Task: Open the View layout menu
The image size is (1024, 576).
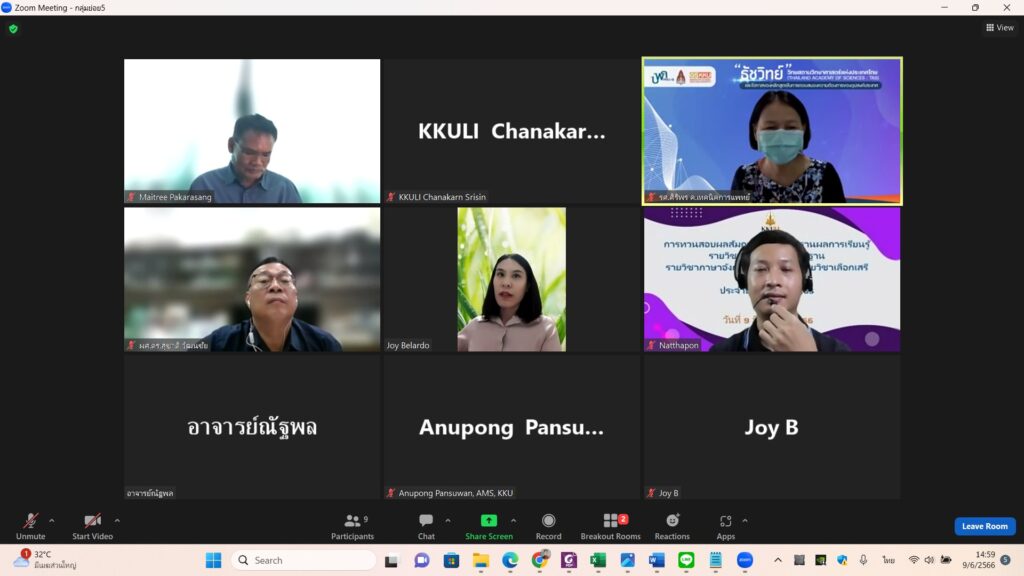Action: pyautogui.click(x=999, y=28)
